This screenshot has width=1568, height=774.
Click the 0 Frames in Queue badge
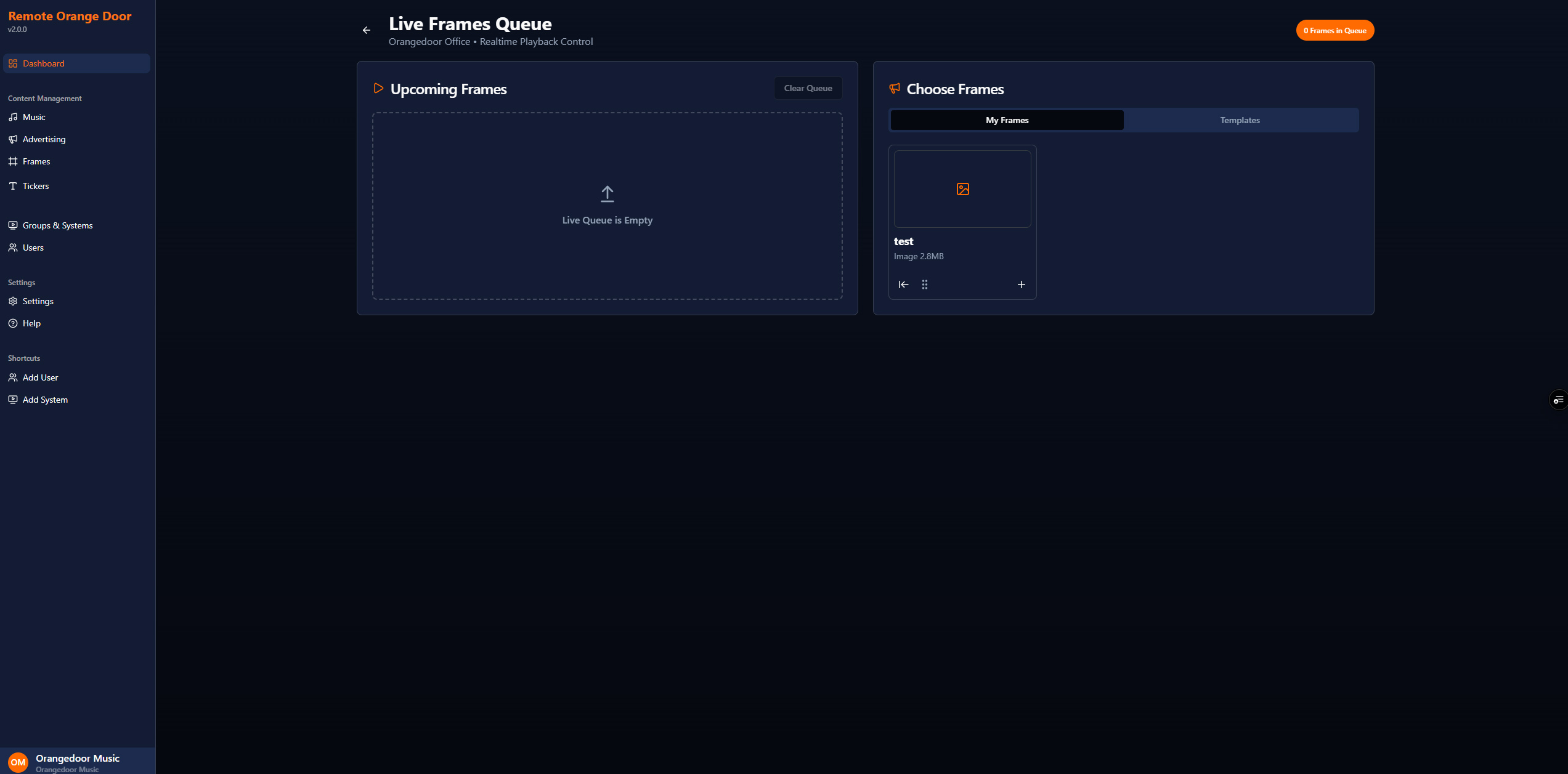click(x=1334, y=30)
